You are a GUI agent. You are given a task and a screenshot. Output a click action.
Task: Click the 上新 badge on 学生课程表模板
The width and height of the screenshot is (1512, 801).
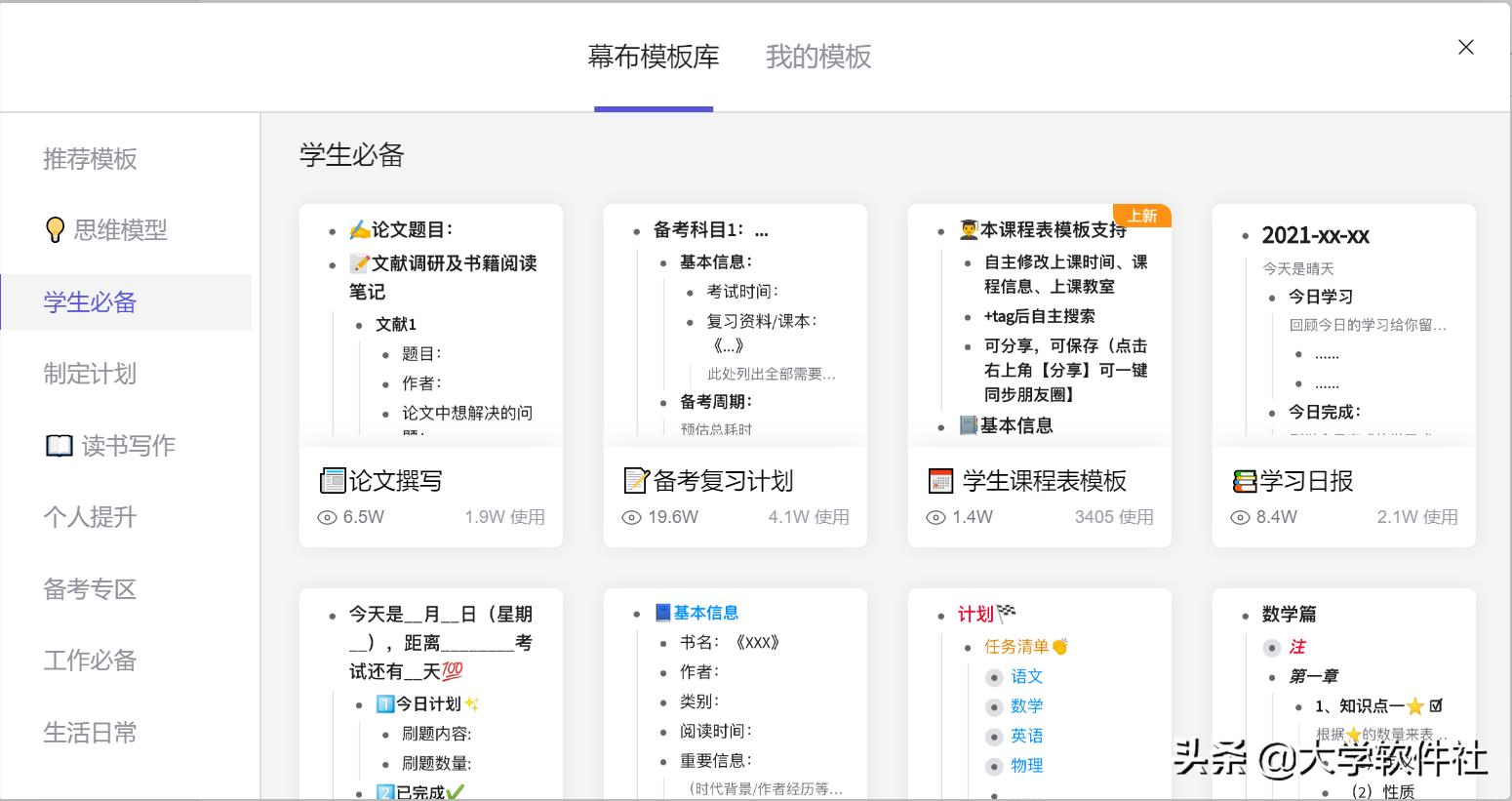click(x=1141, y=216)
